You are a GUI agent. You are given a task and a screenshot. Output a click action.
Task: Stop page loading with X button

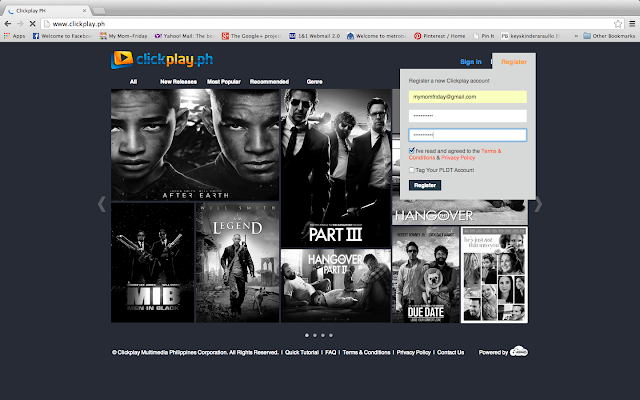coord(33,24)
